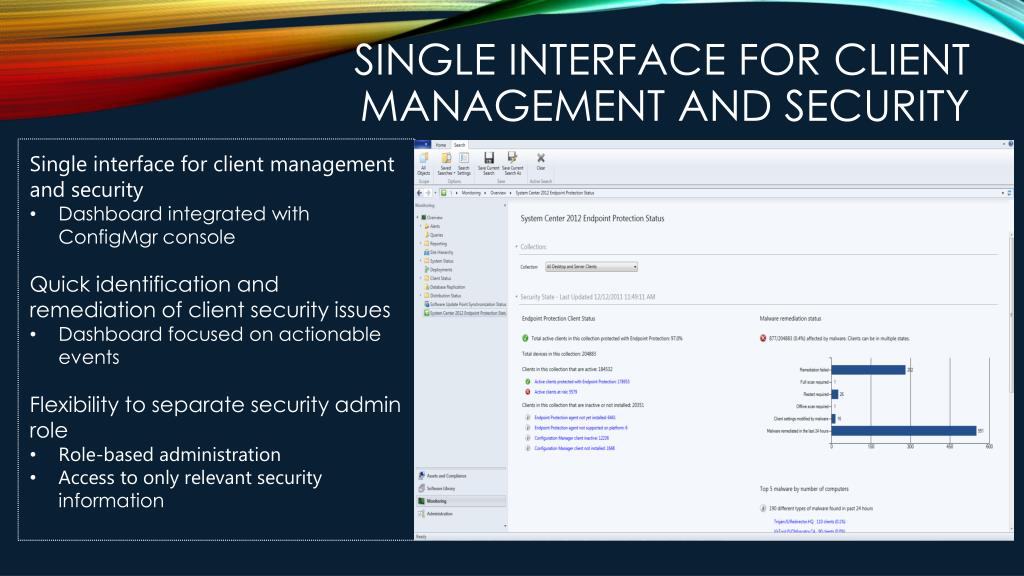Image resolution: width=1024 pixels, height=576 pixels.
Task: Open the blue application menu button
Action: coord(422,145)
